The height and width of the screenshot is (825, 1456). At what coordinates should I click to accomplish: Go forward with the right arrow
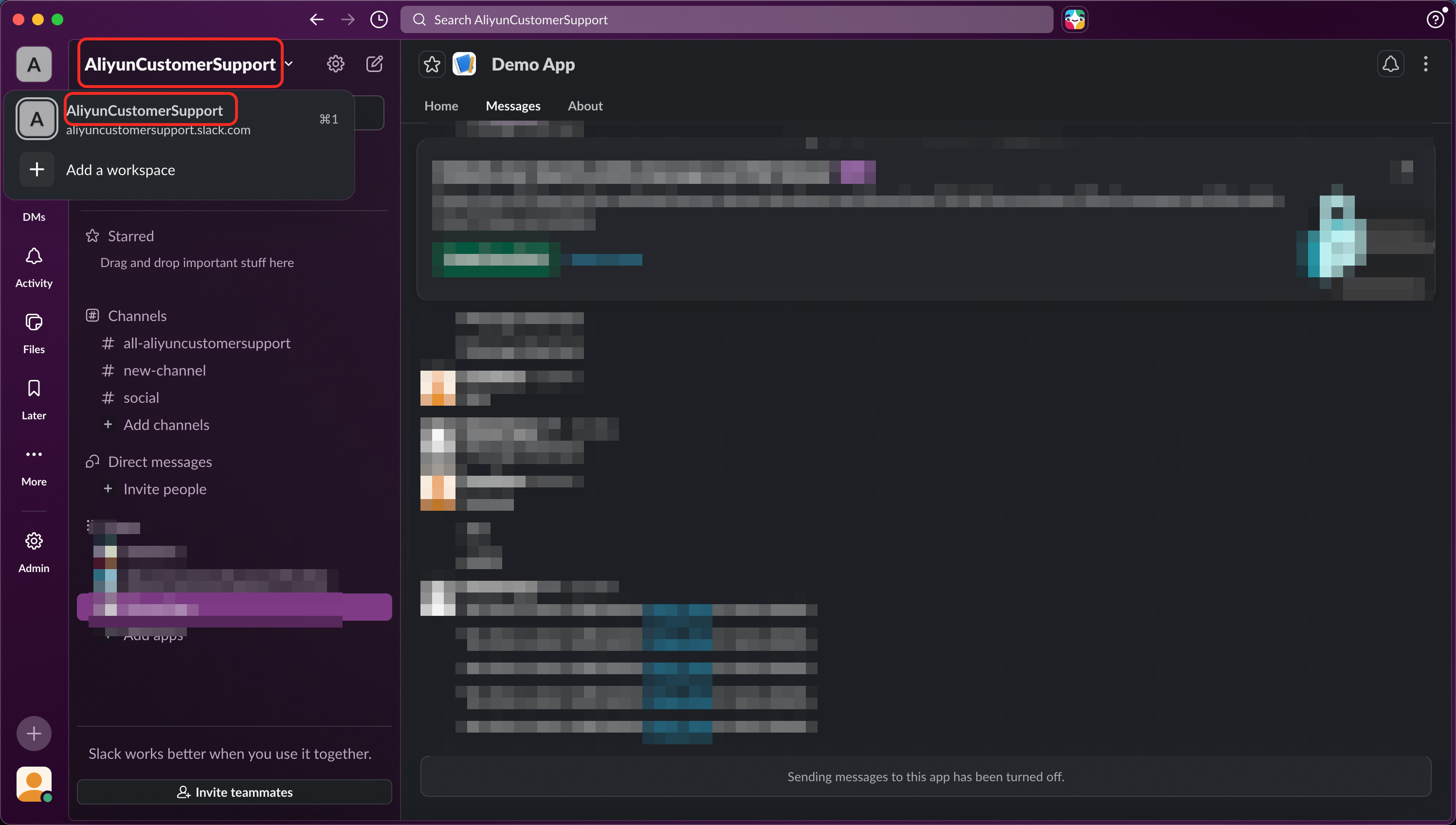point(347,20)
